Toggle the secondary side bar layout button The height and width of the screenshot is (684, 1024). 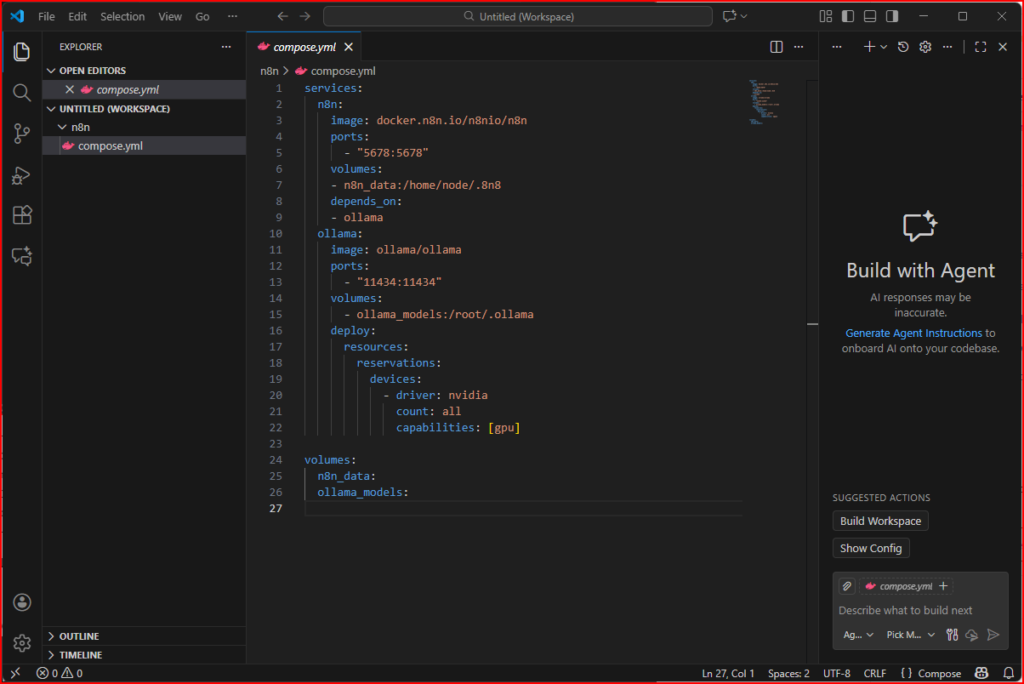click(892, 16)
